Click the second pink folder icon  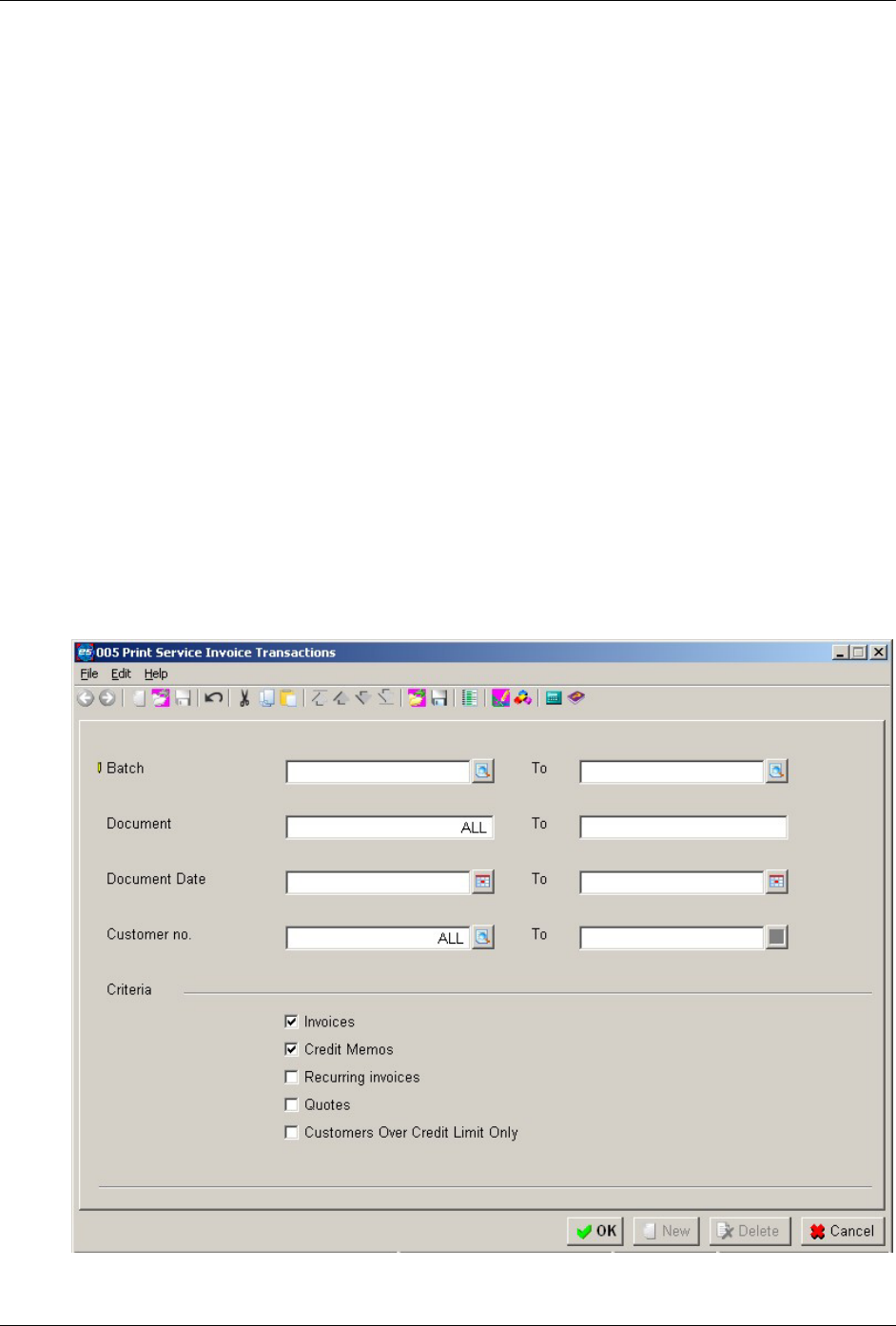point(417,698)
